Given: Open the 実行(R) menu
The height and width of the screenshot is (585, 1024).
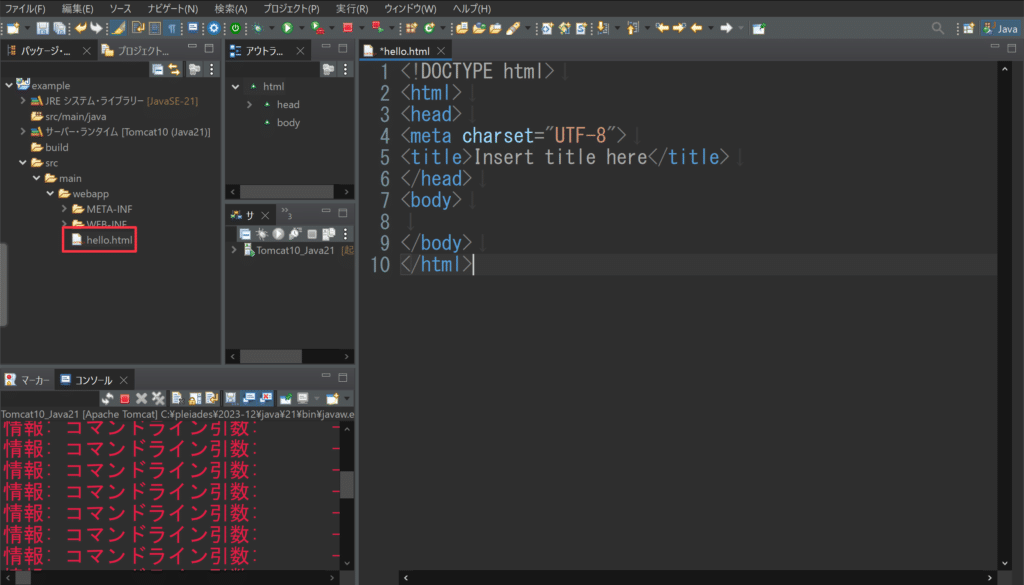Looking at the screenshot, I should [353, 8].
